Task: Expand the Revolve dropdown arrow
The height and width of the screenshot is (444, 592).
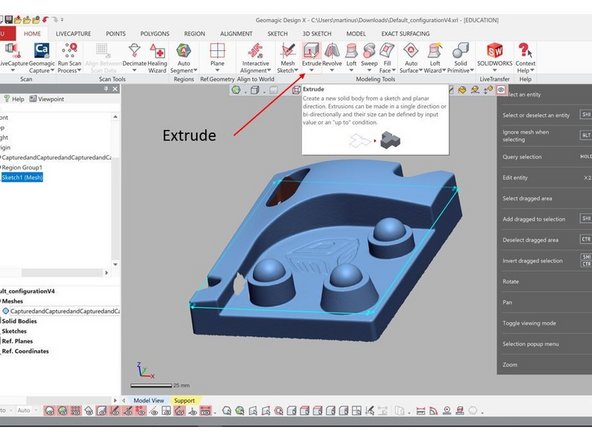Action: pyautogui.click(x=332, y=70)
